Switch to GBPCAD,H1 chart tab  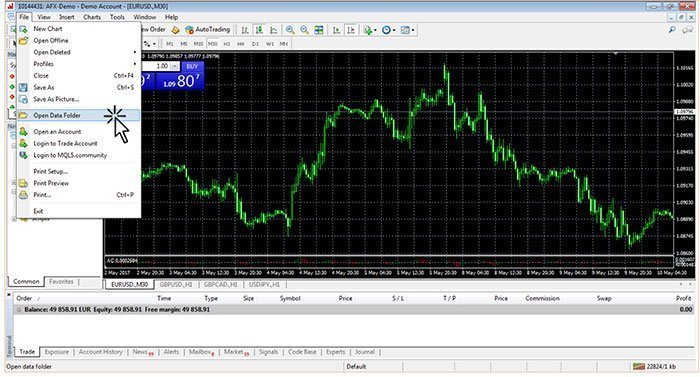pos(221,285)
